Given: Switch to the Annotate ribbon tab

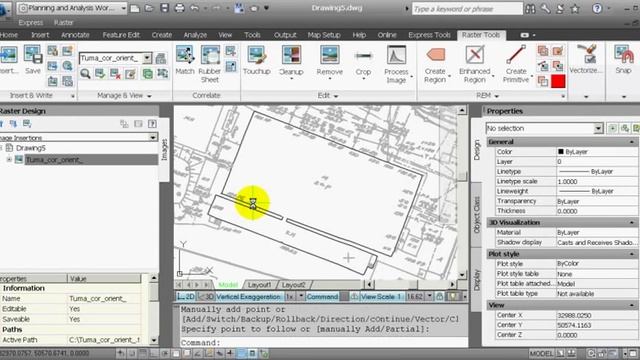Looking at the screenshot, I should click(x=75, y=35).
